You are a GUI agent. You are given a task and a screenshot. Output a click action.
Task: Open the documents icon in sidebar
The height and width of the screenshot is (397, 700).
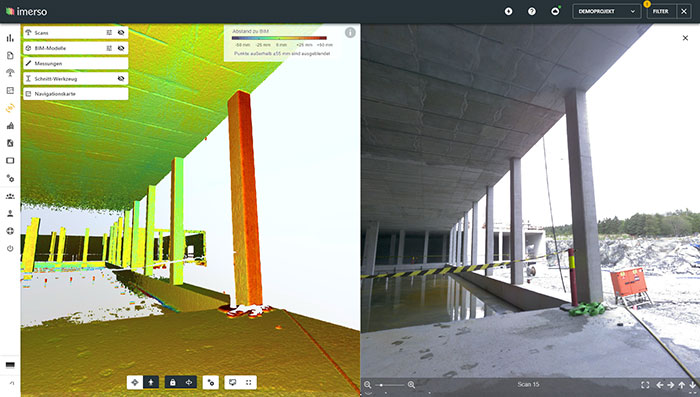10,55
